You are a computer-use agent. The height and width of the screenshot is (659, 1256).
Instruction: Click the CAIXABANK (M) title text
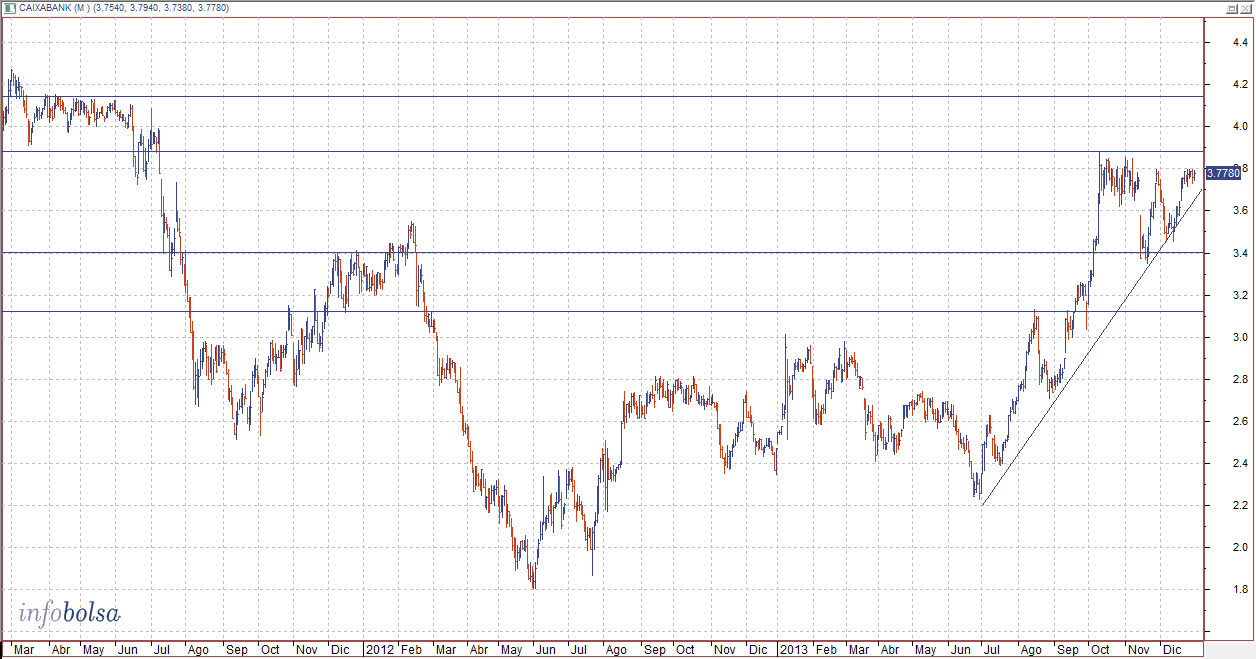[x=56, y=8]
